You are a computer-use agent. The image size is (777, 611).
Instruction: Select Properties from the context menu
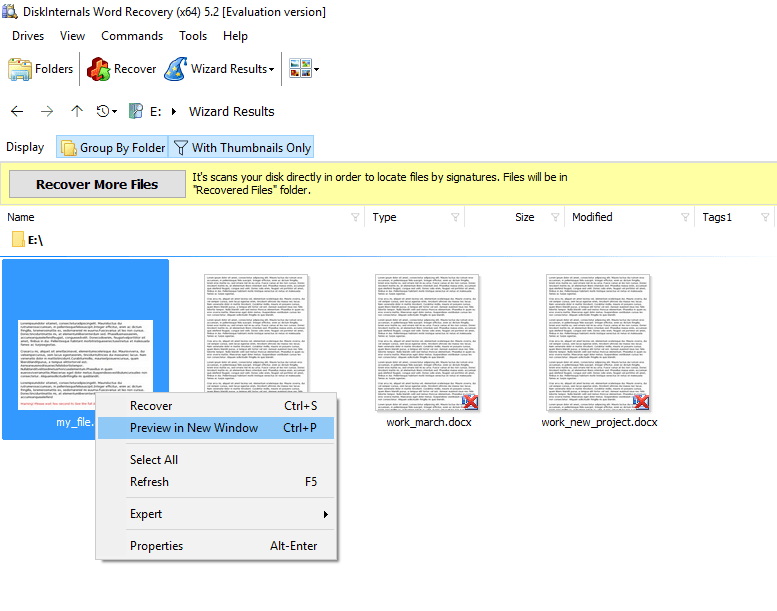tap(156, 546)
